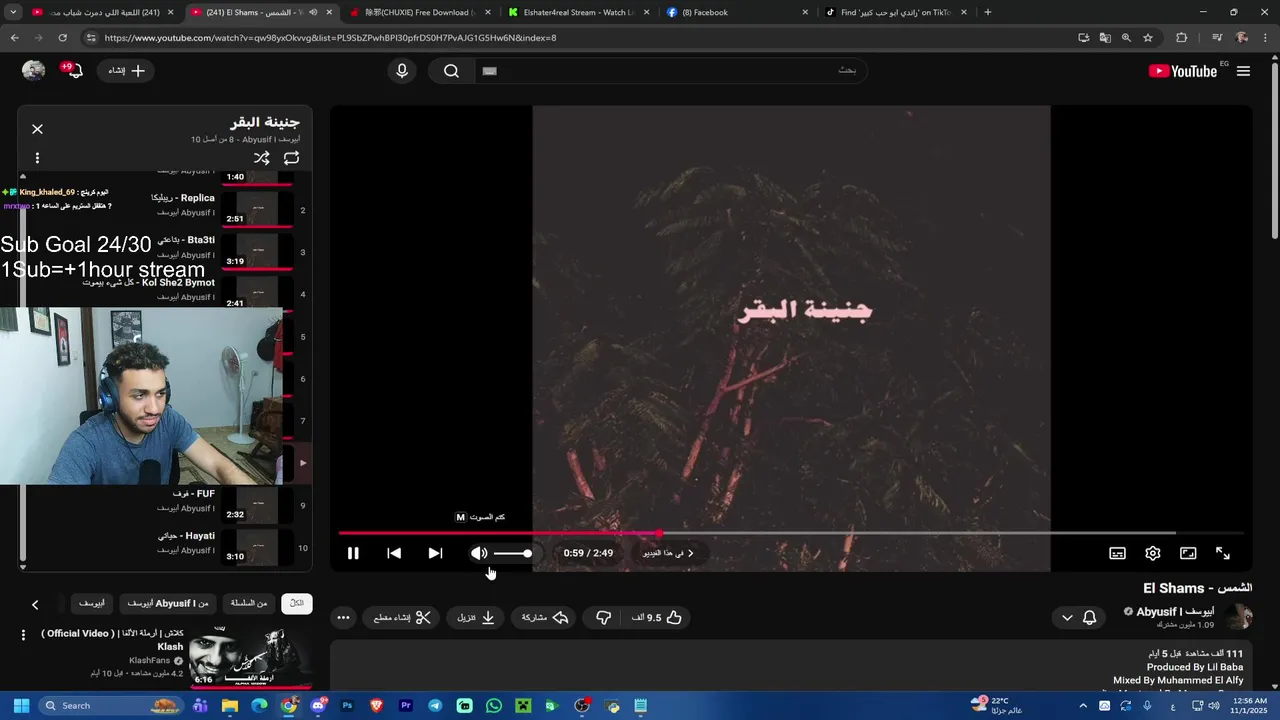Viewport: 1280px width, 720px height.
Task: Switch to theater mode view
Action: 1188,553
